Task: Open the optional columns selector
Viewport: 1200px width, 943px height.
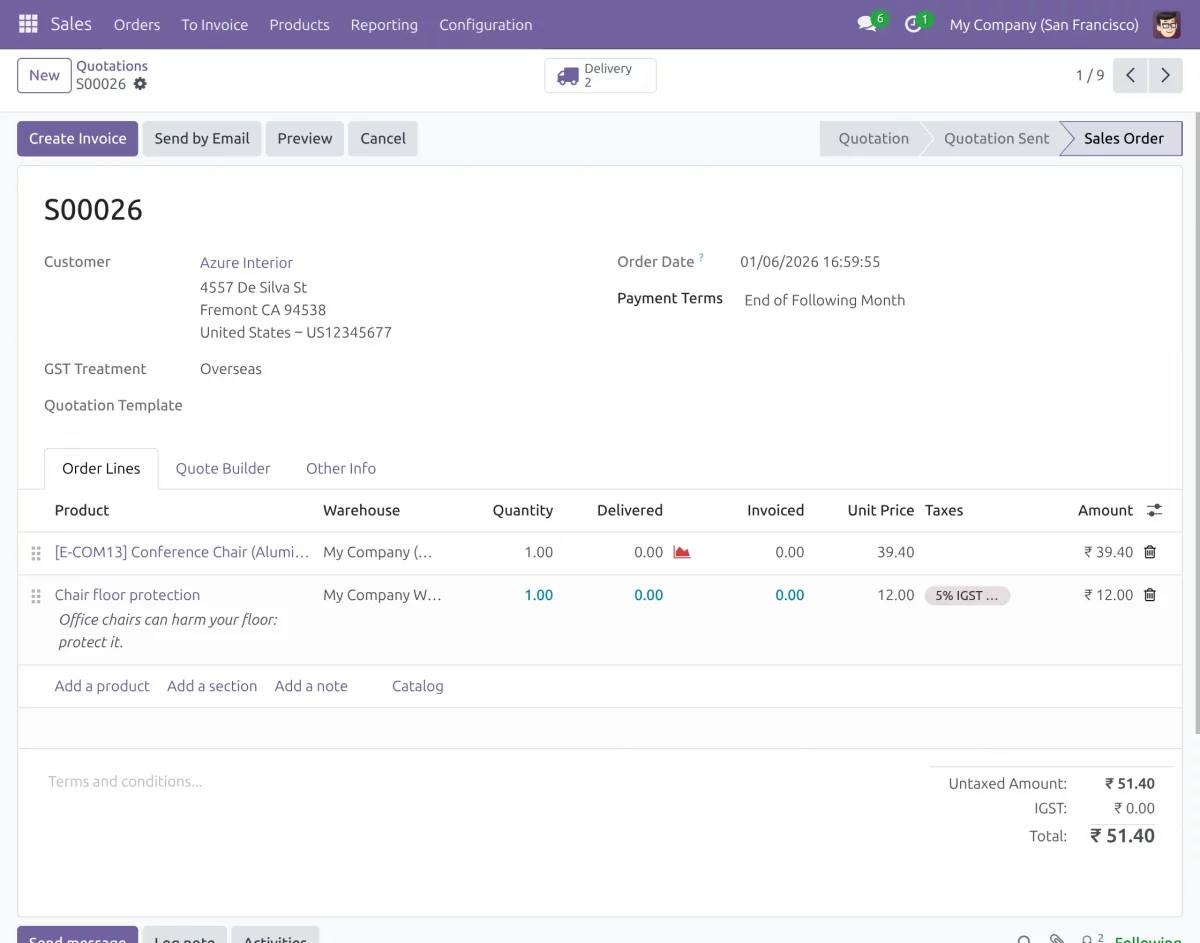Action: pos(1154,510)
